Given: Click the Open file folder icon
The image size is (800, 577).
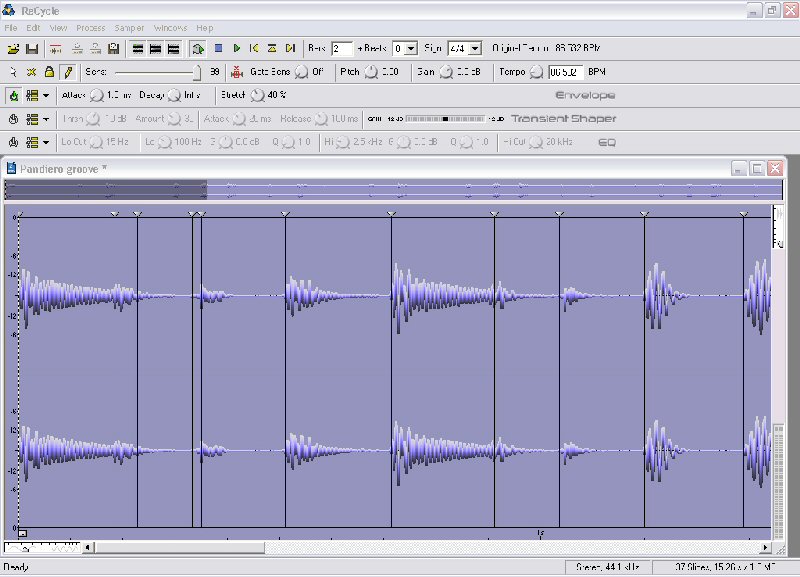Looking at the screenshot, I should click(x=13, y=48).
